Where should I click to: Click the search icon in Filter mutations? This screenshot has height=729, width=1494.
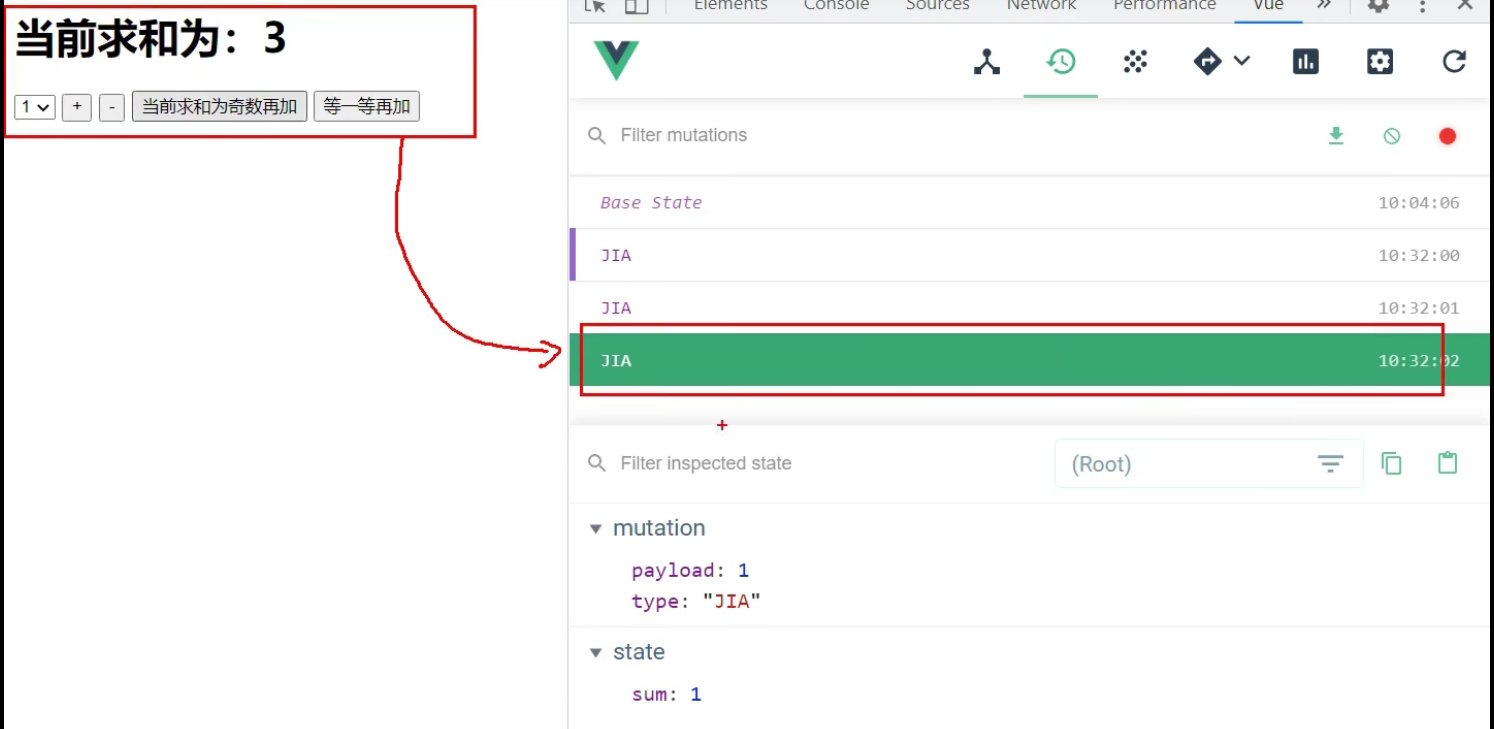click(x=597, y=136)
